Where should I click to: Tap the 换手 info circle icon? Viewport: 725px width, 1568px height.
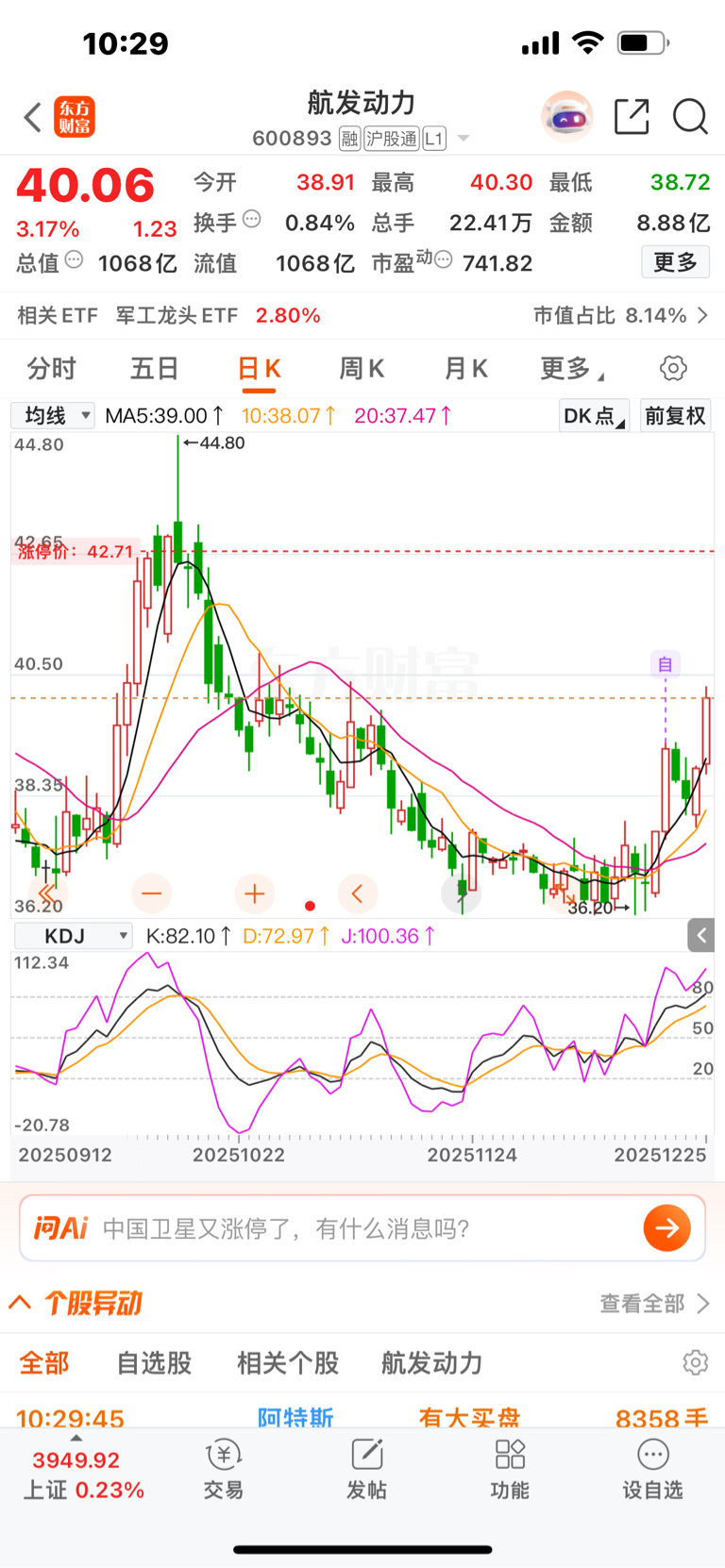pos(252,219)
